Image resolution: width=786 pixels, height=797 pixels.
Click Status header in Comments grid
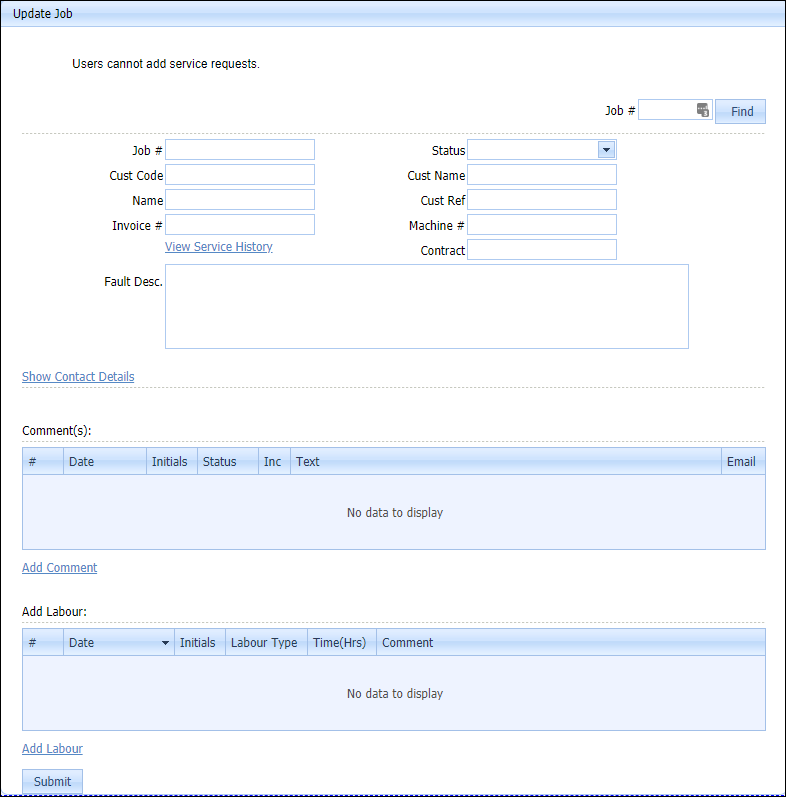[x=228, y=462]
